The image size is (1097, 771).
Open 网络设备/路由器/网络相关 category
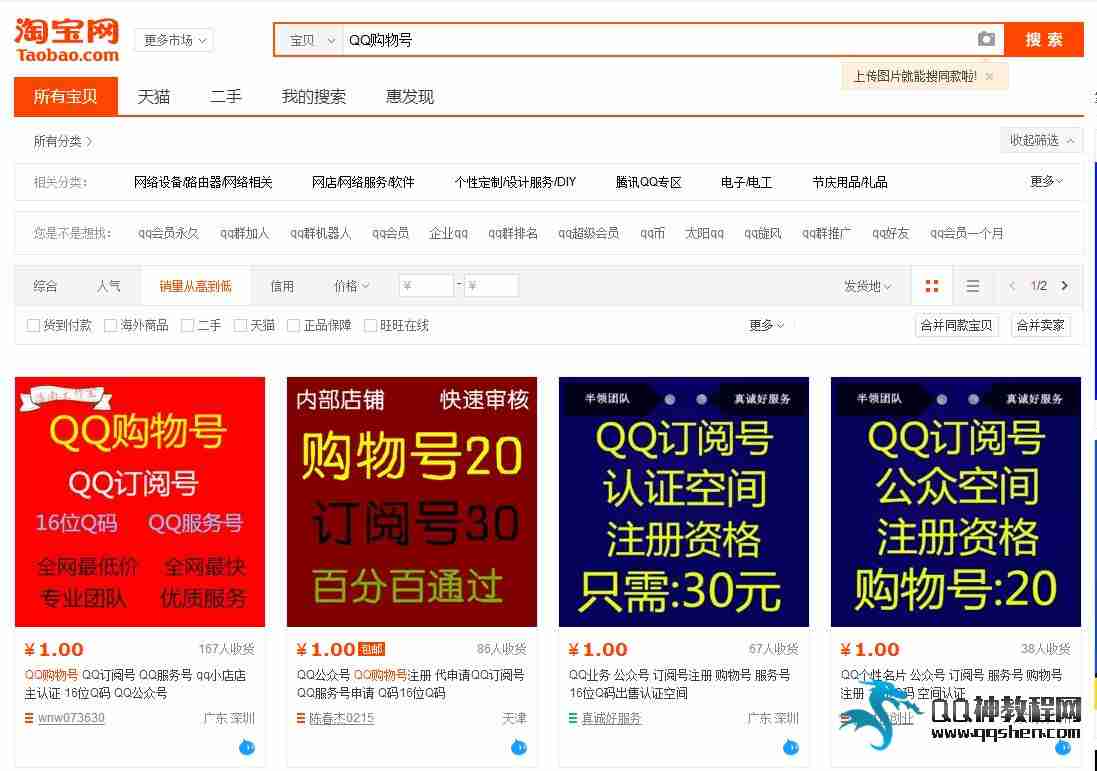[x=203, y=182]
